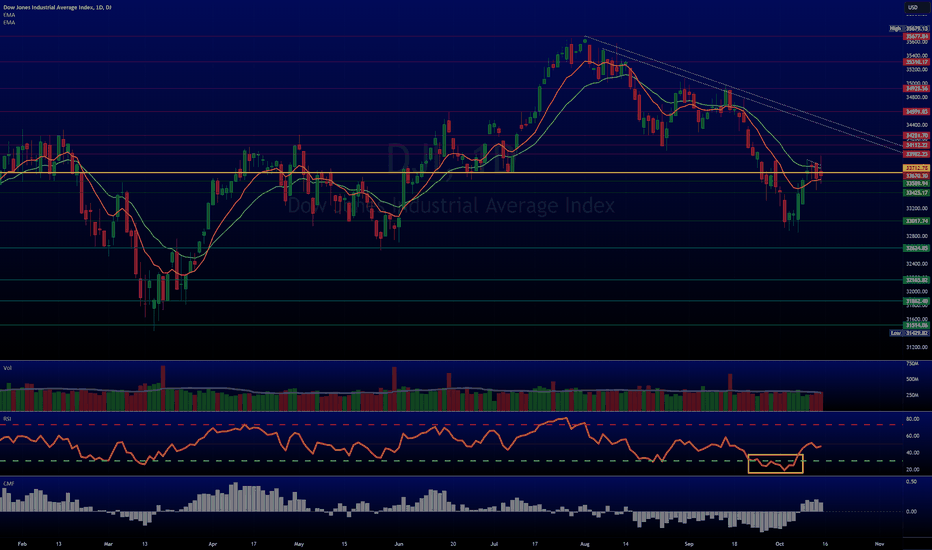Screen dimensions: 932x550
Task: Click the 34400.00 price axis tick
Action: (x=917, y=125)
